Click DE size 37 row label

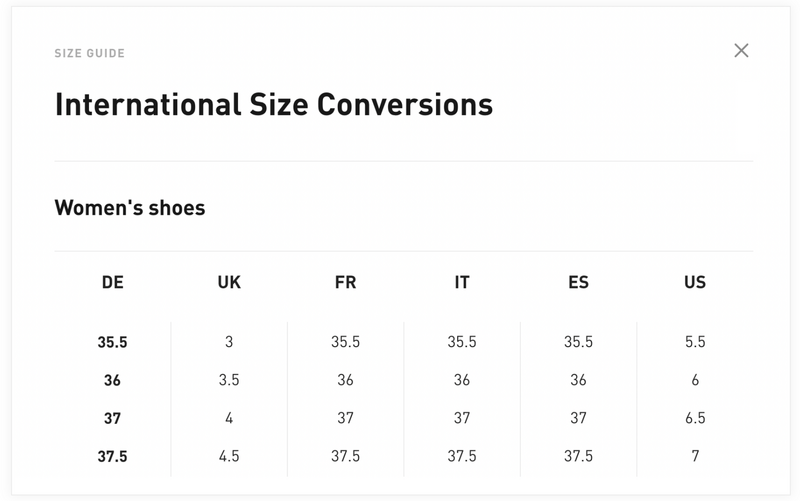click(113, 418)
